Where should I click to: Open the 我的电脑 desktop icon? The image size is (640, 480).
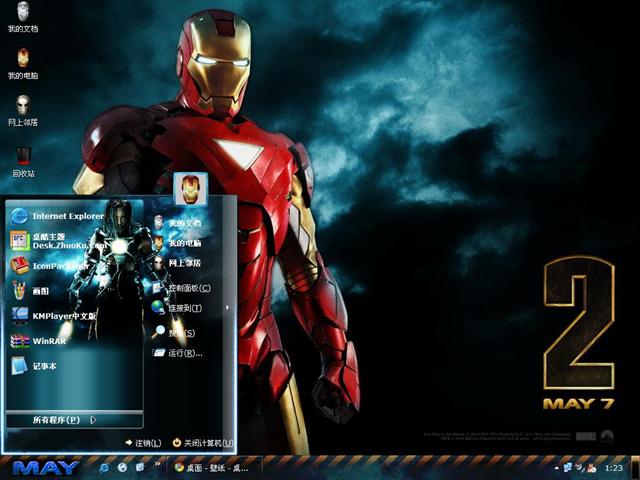click(23, 64)
